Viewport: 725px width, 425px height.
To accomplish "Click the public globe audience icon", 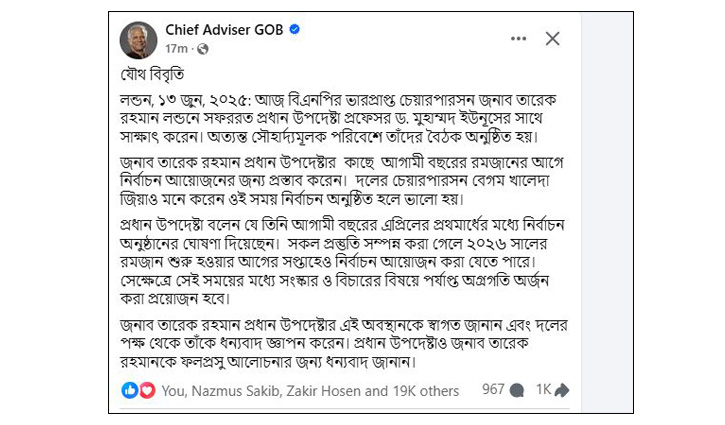I will pos(203,48).
